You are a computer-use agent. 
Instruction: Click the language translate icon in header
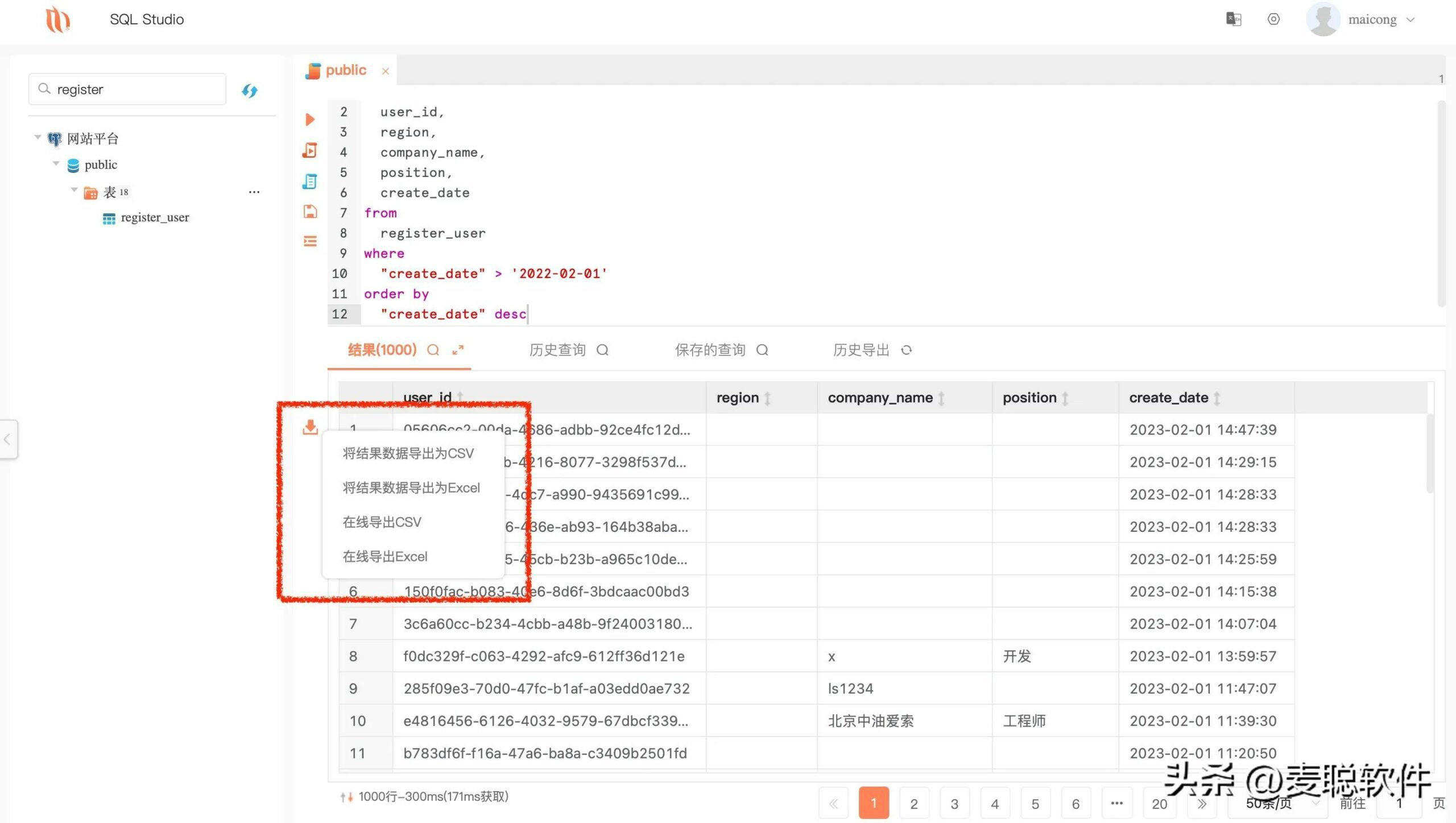click(1233, 19)
